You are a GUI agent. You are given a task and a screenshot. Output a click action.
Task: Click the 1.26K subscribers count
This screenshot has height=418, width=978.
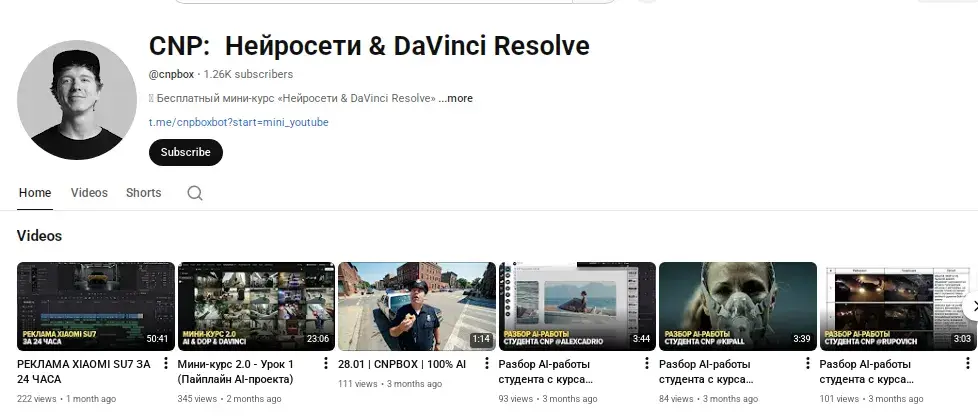pyautogui.click(x=248, y=74)
